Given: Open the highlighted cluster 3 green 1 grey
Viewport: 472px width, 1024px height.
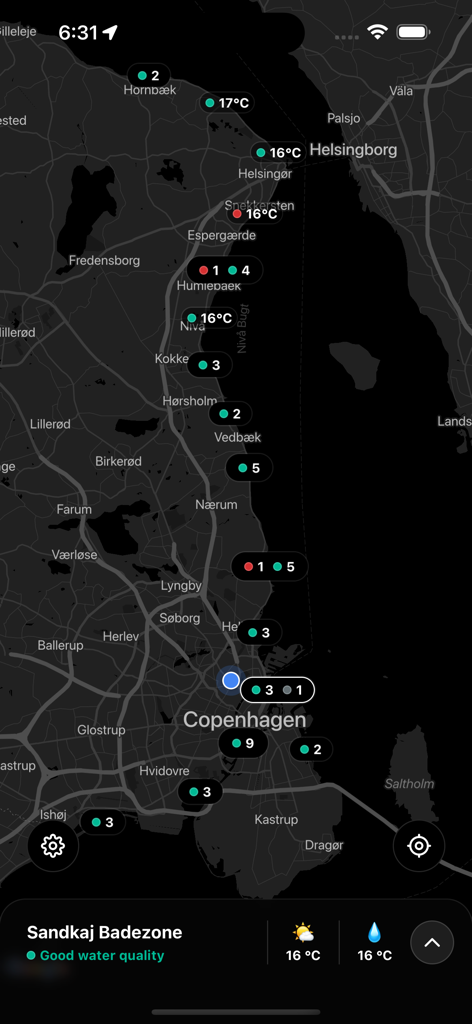Looking at the screenshot, I should 277,690.
